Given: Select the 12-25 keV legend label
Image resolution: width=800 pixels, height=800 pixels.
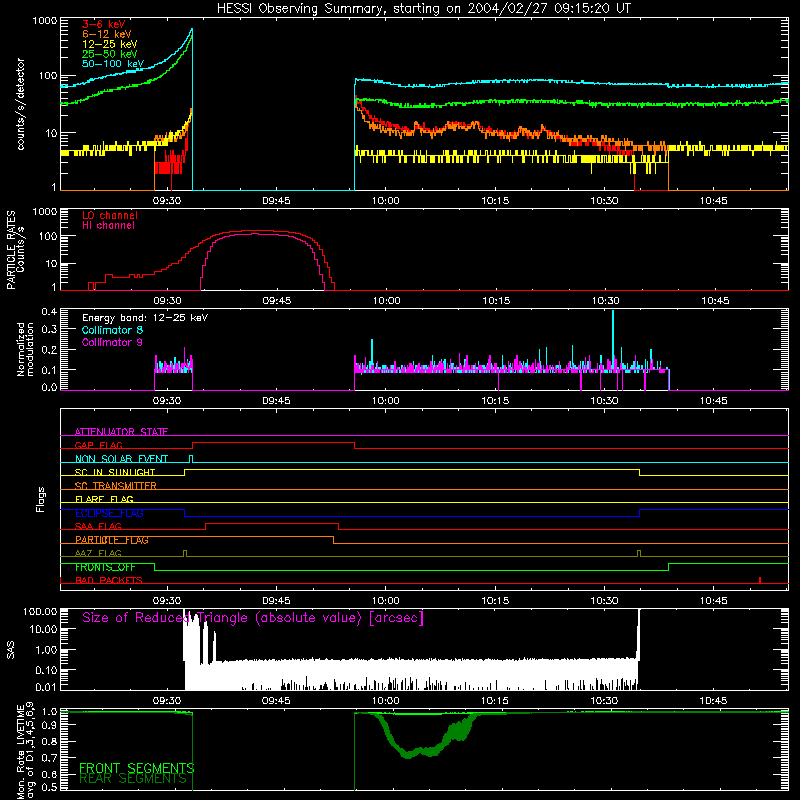Looking at the screenshot, I should (110, 44).
